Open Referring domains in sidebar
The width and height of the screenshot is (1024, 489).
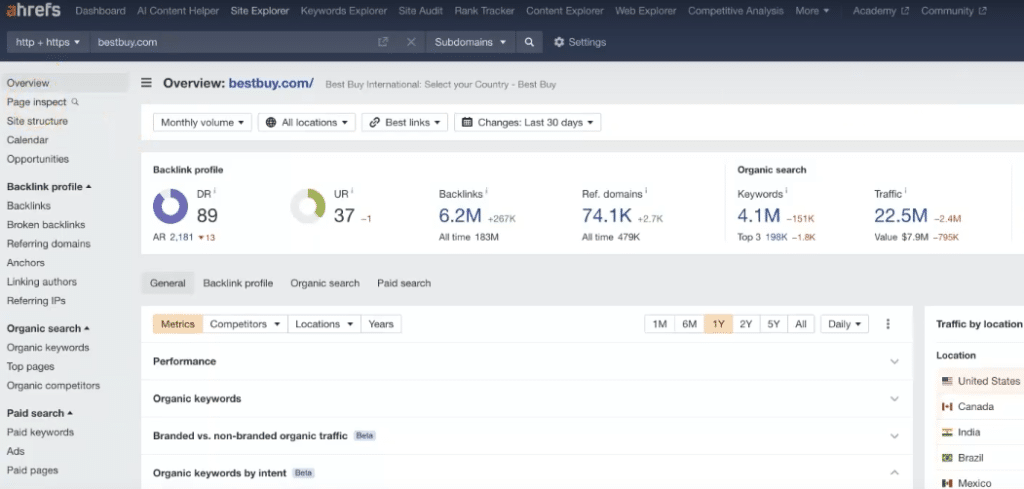tap(48, 244)
